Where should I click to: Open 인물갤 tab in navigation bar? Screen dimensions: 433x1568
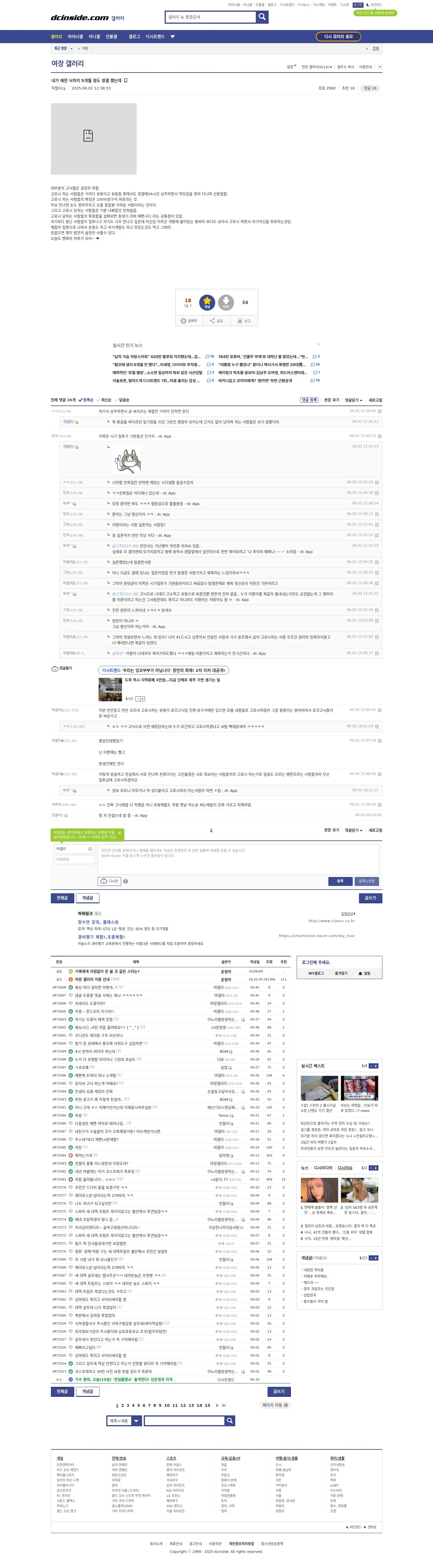111,37
